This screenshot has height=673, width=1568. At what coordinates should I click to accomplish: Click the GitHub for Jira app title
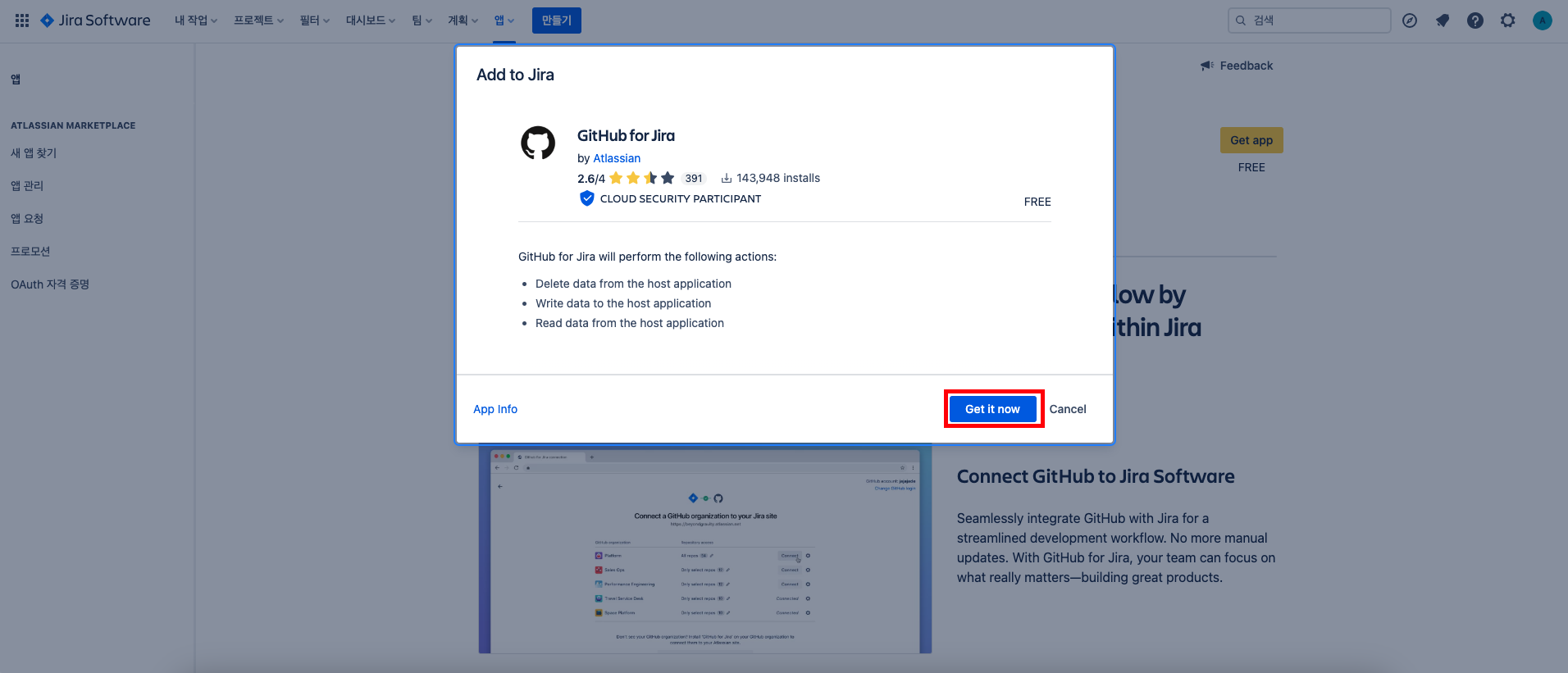coord(626,135)
